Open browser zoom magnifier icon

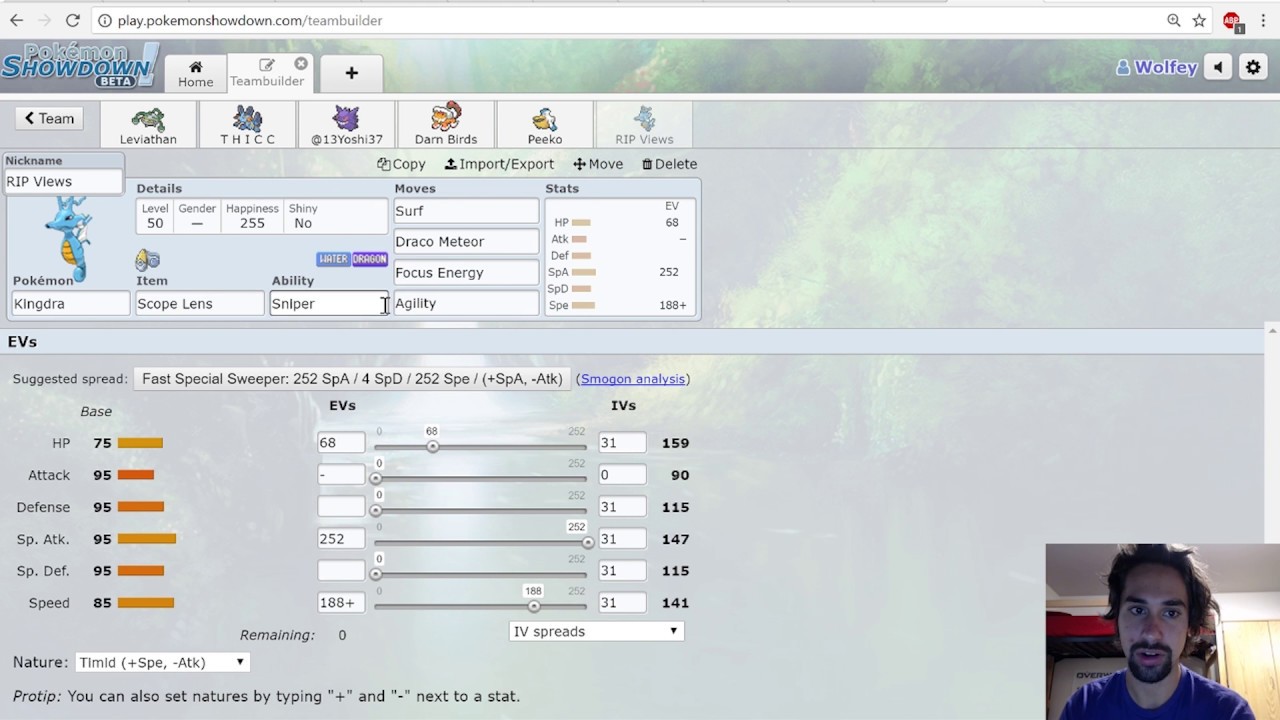point(1174,20)
